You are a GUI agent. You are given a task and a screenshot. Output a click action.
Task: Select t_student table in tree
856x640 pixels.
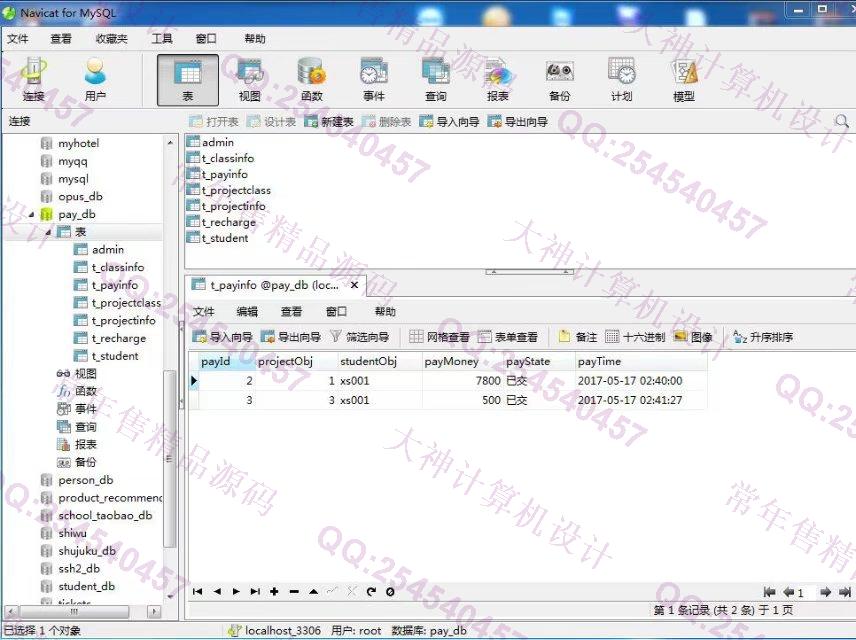click(115, 356)
